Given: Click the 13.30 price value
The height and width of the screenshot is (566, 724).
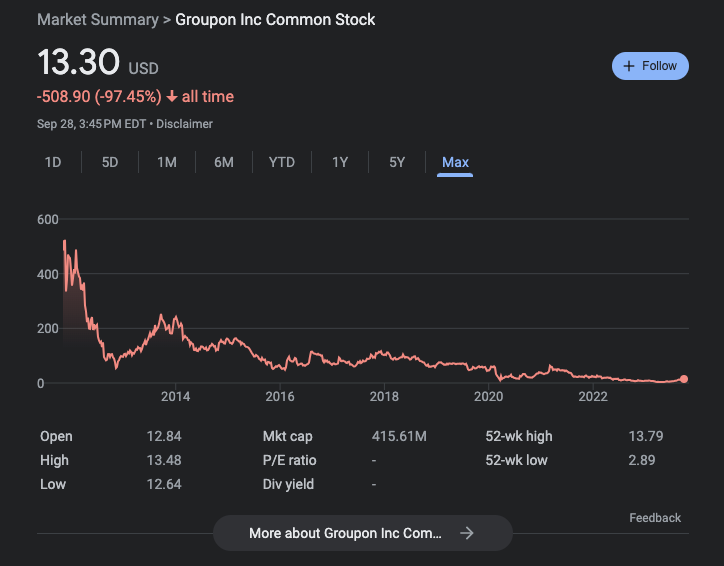Looking at the screenshot, I should 78,62.
